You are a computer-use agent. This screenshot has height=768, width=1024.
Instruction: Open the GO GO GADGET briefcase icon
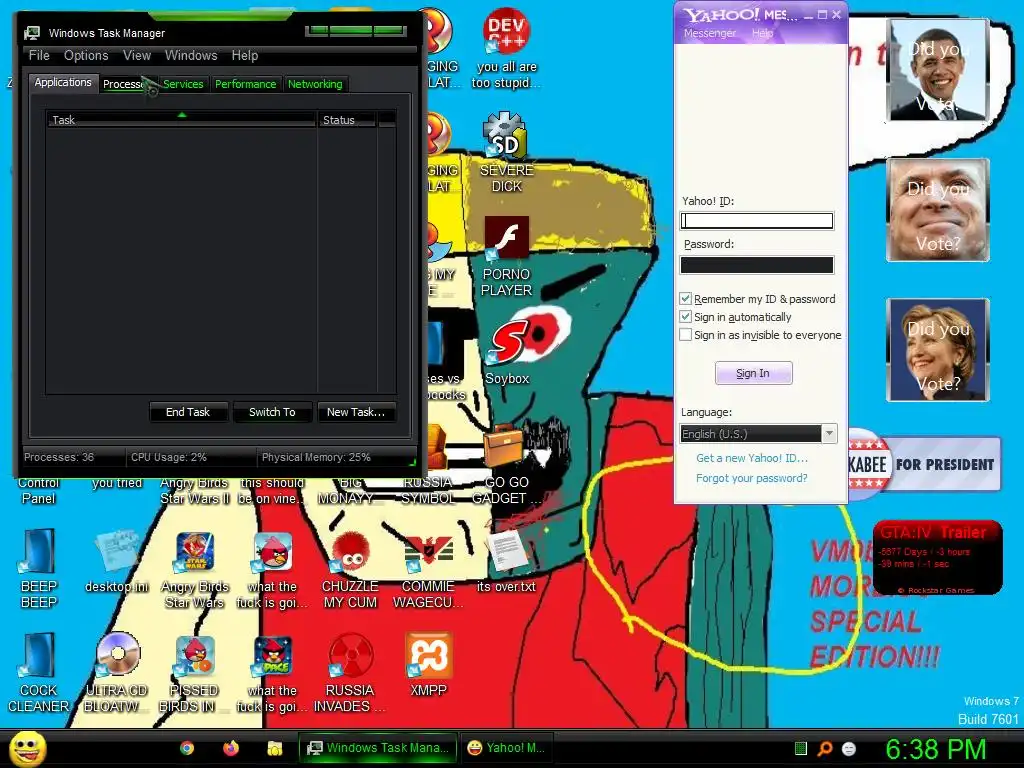point(504,446)
